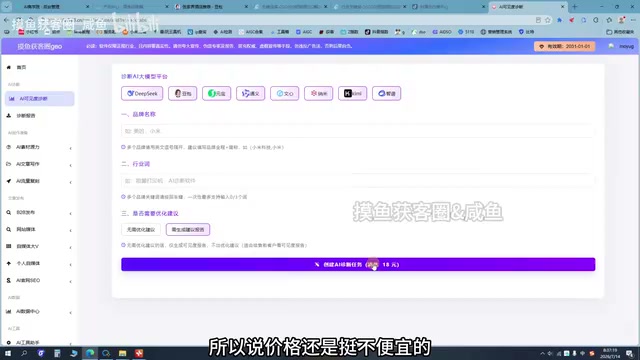This screenshot has width=640, height=360.
Task: Toggle the Kimi platform button
Action: pos(352,93)
